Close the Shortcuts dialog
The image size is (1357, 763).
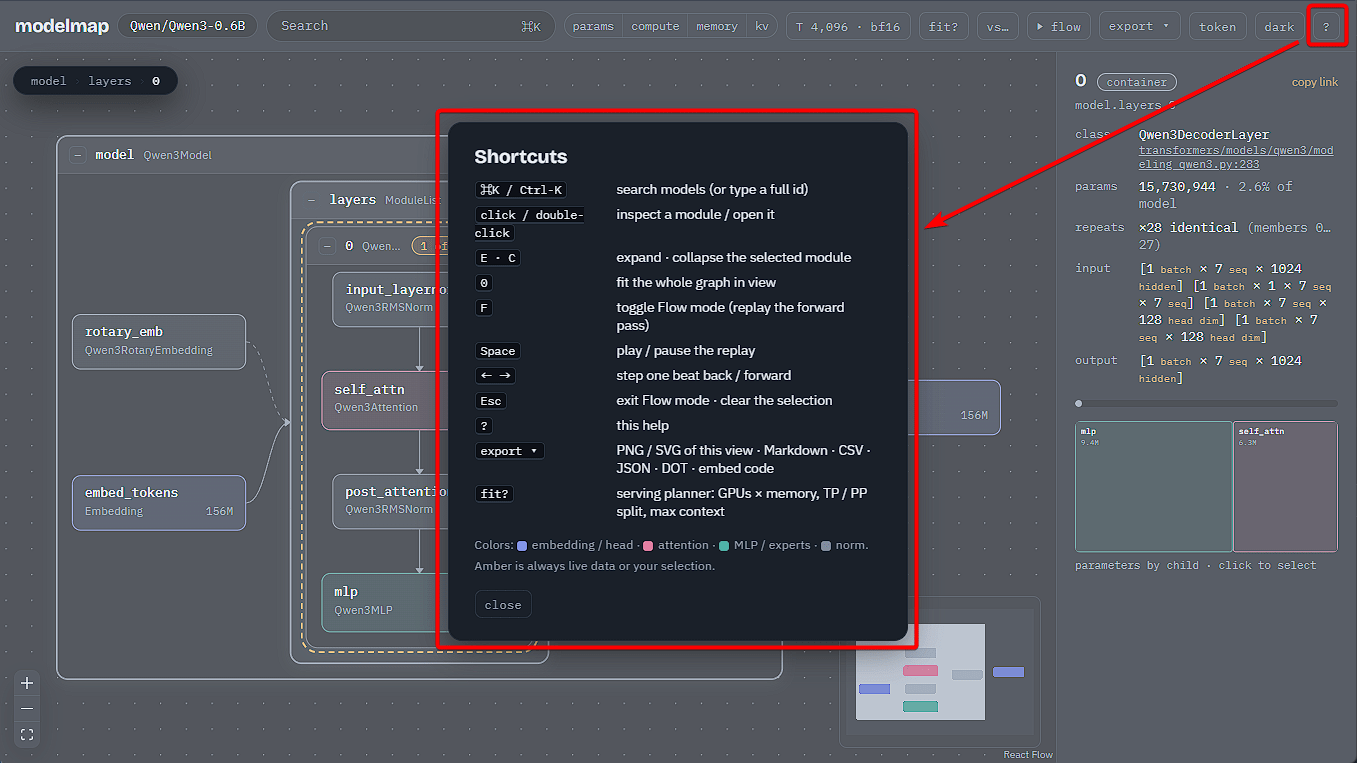pyautogui.click(x=503, y=605)
